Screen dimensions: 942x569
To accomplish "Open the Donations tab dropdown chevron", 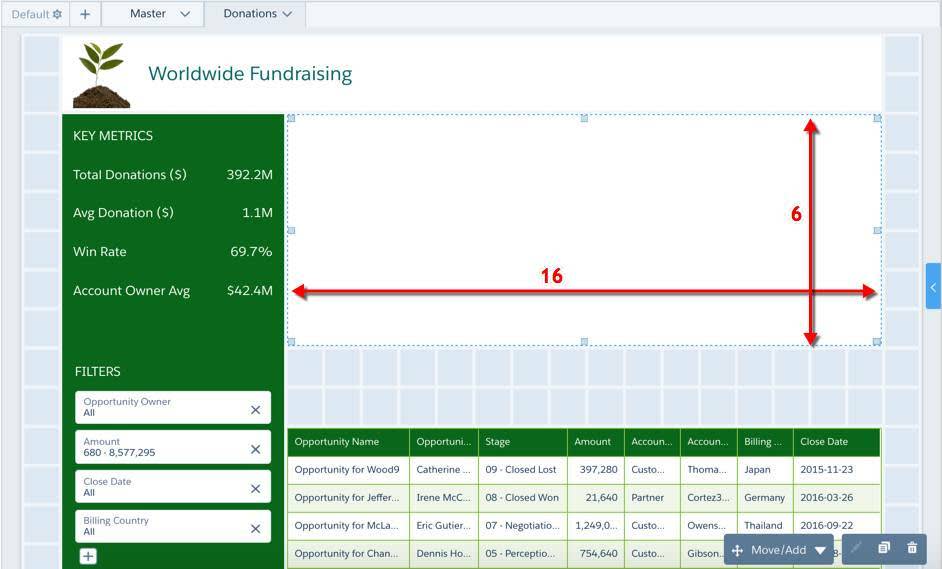I will pos(287,14).
